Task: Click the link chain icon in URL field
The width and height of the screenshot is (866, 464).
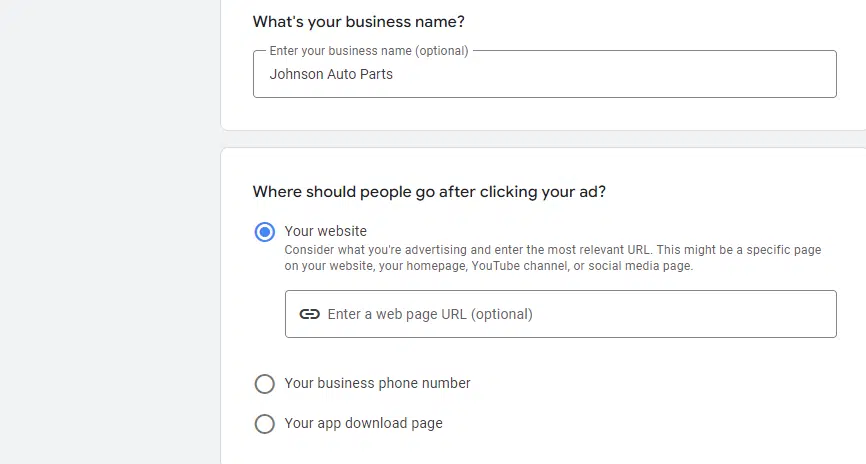Action: (x=310, y=314)
